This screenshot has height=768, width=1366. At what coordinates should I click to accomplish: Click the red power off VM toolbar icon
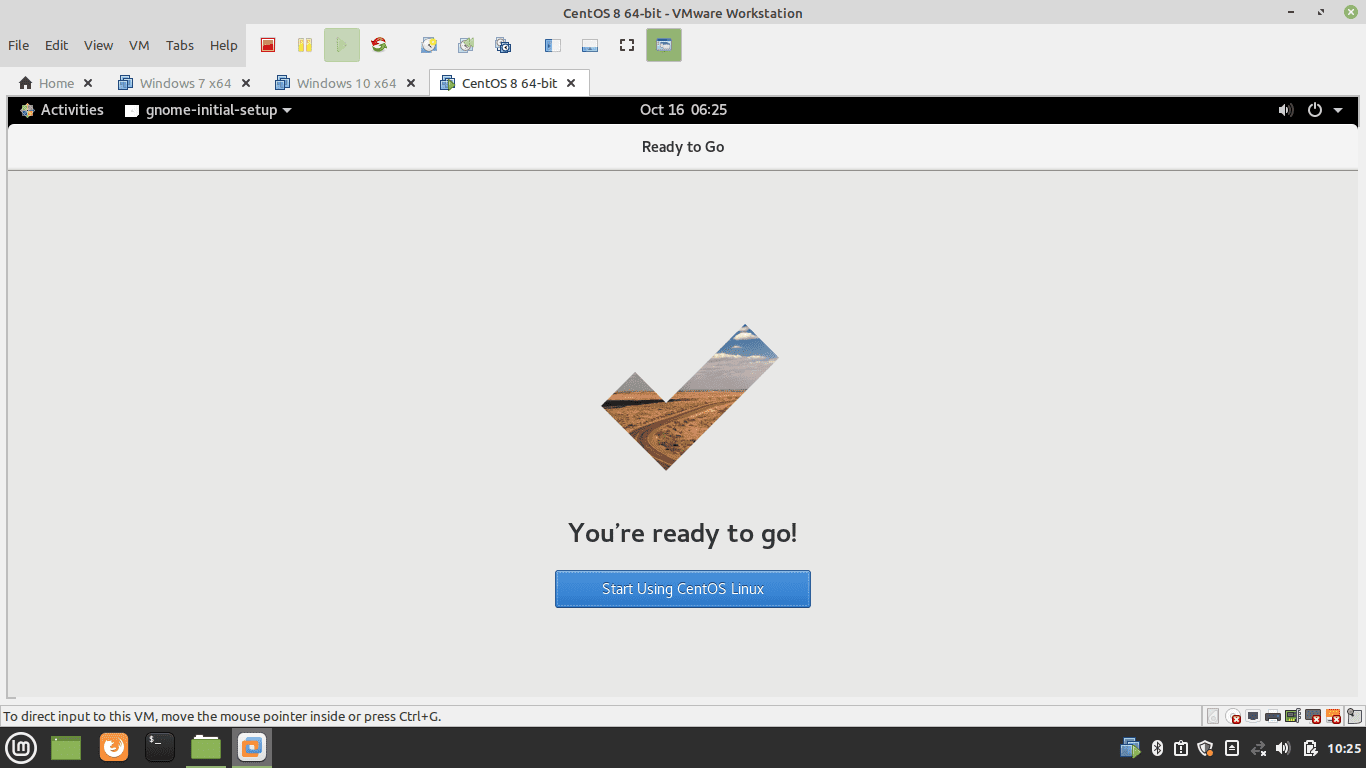pyautogui.click(x=267, y=45)
